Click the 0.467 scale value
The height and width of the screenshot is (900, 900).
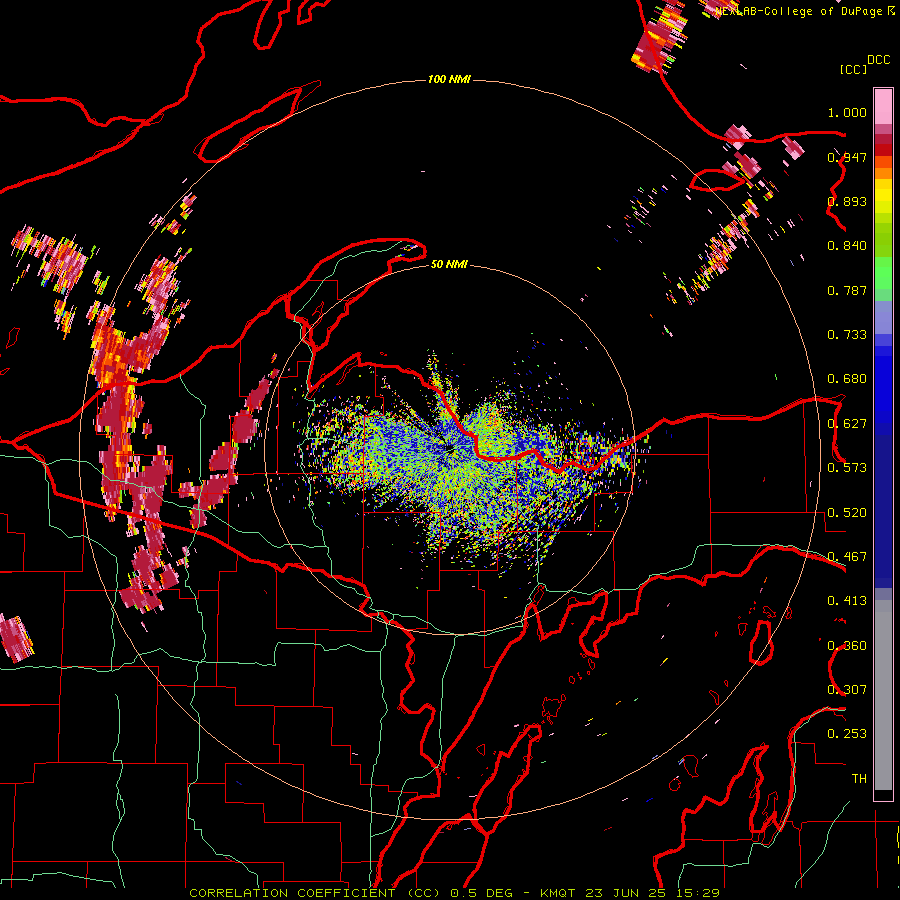pyautogui.click(x=847, y=557)
